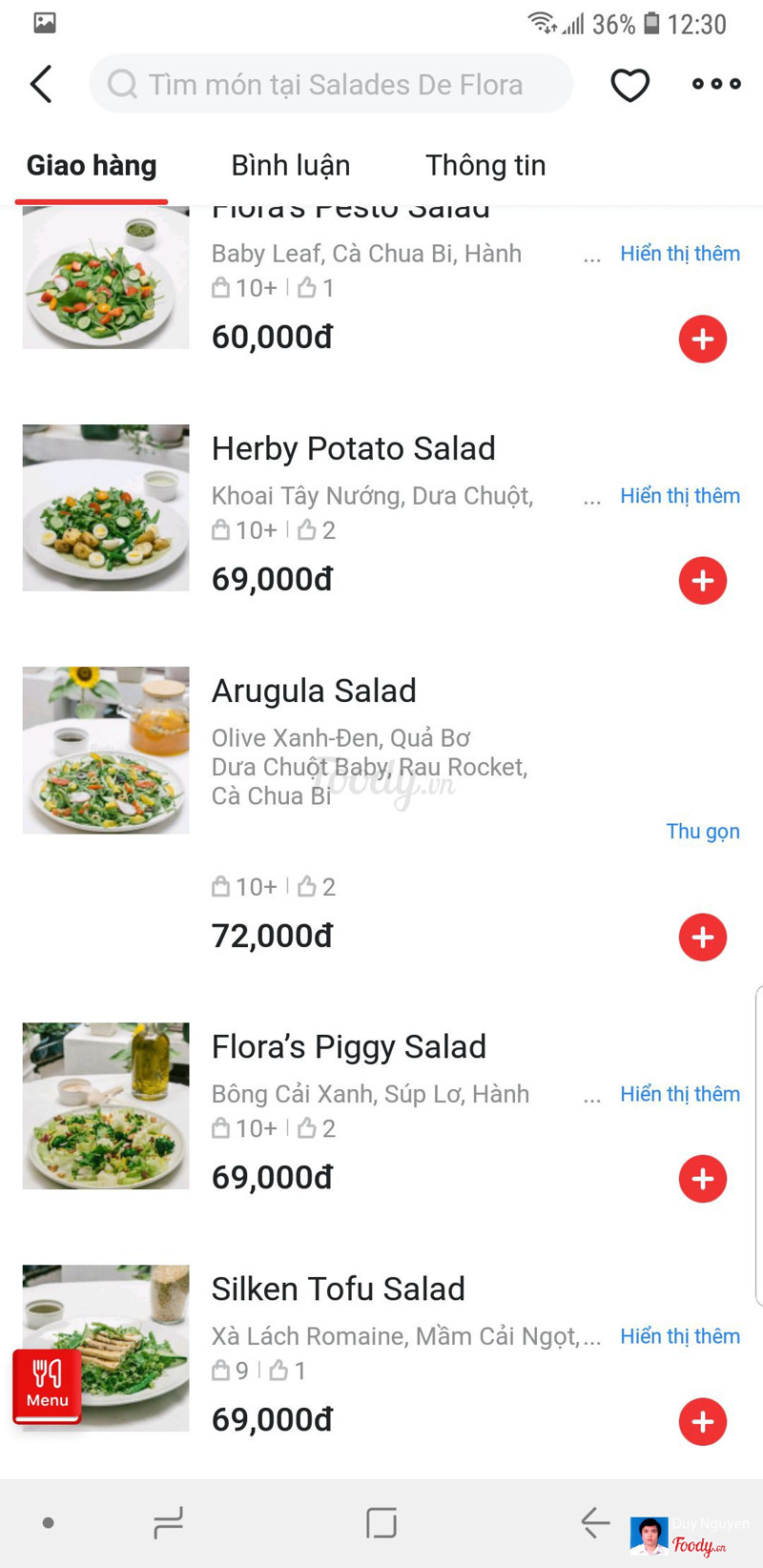Select the Giao hàng tab
Viewport: 763px width, 1568px height.
92,165
